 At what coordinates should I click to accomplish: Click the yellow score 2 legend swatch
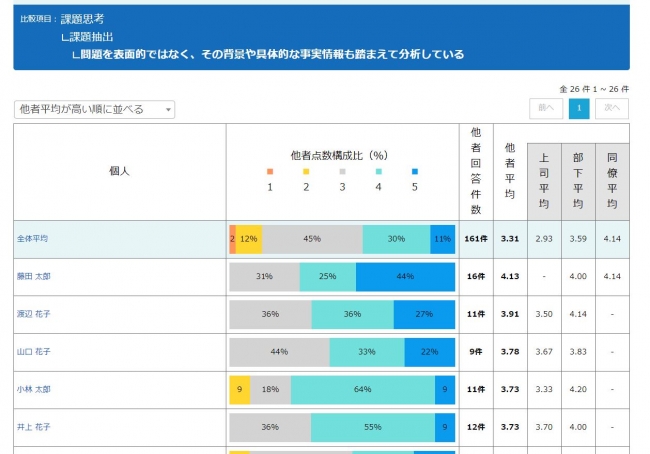click(306, 172)
